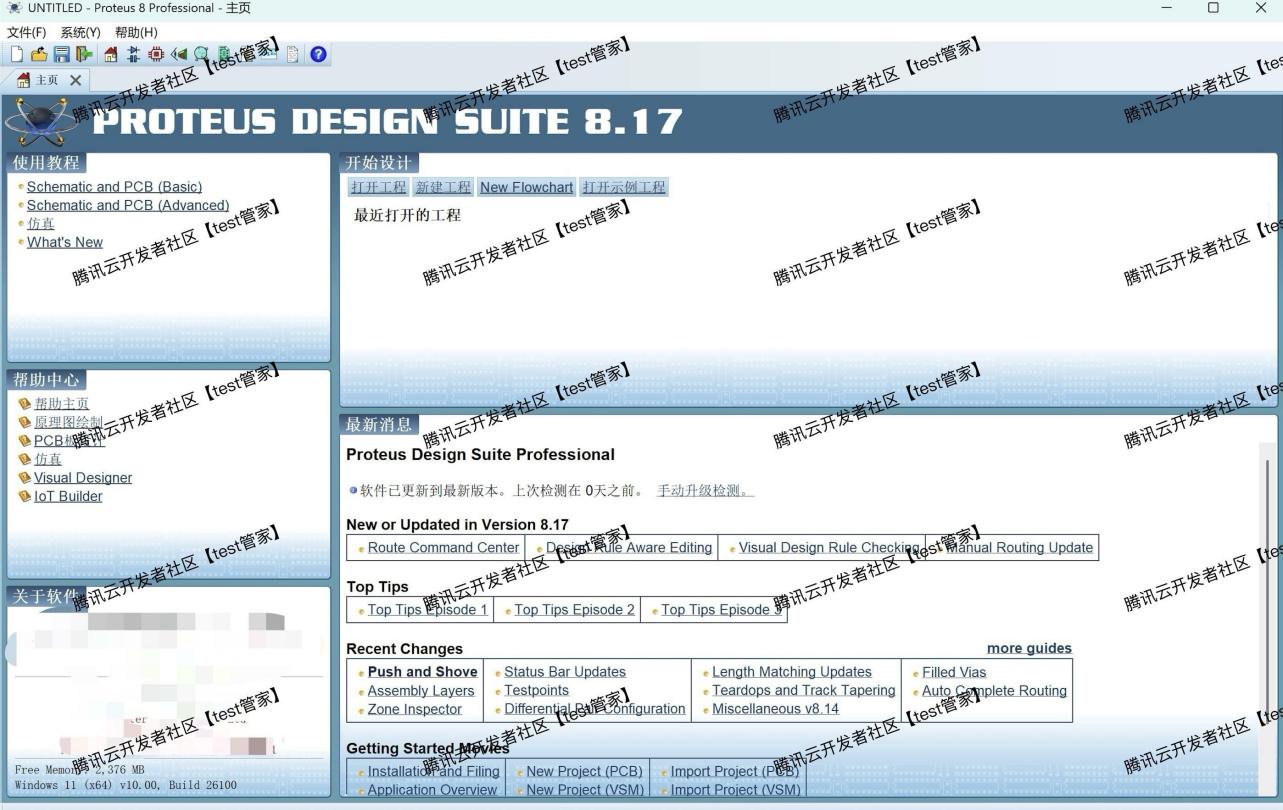The image size is (1283, 810).
Task: Click the more guides link
Action: point(1028,648)
